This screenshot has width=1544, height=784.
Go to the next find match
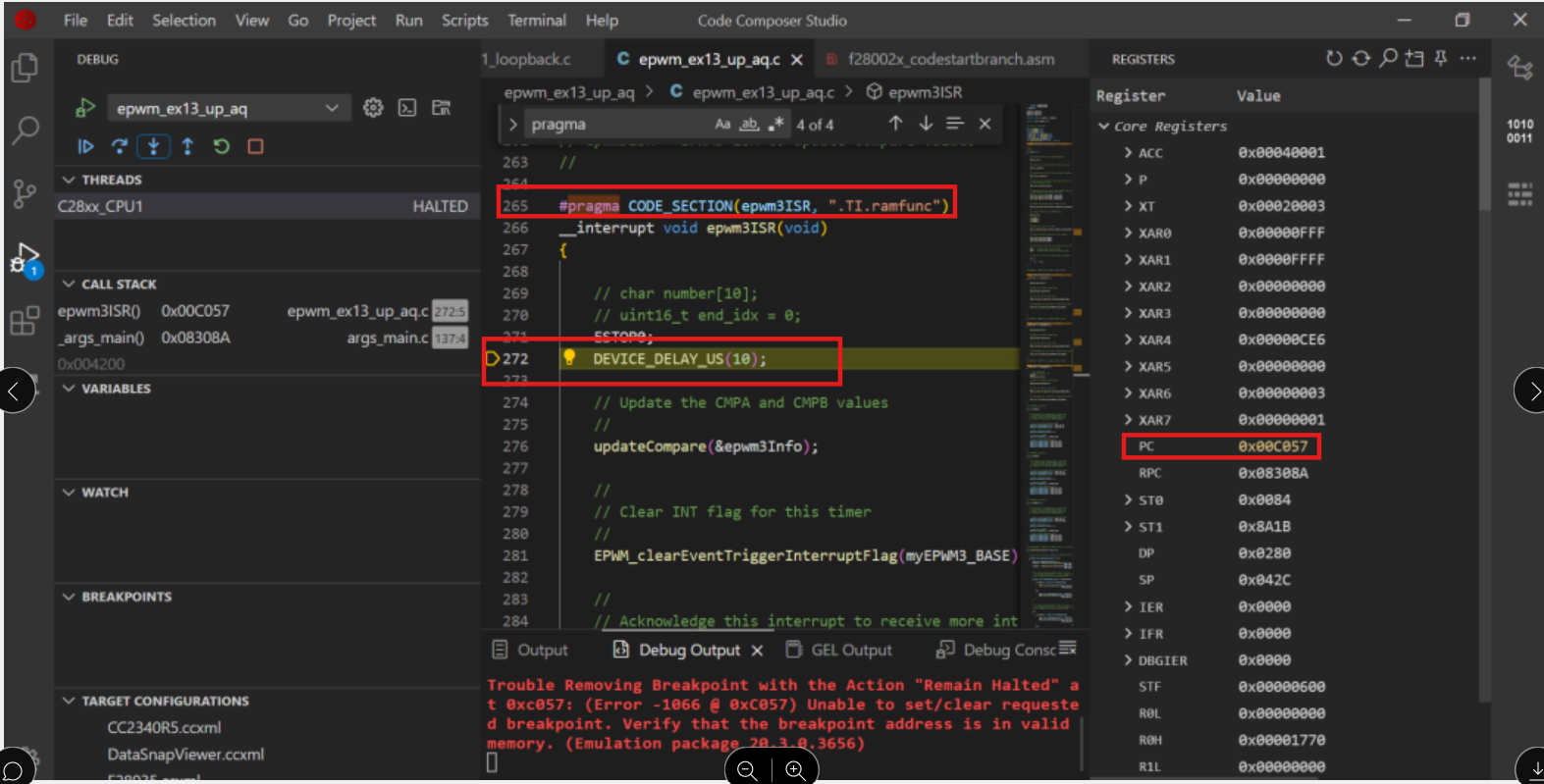[x=926, y=124]
